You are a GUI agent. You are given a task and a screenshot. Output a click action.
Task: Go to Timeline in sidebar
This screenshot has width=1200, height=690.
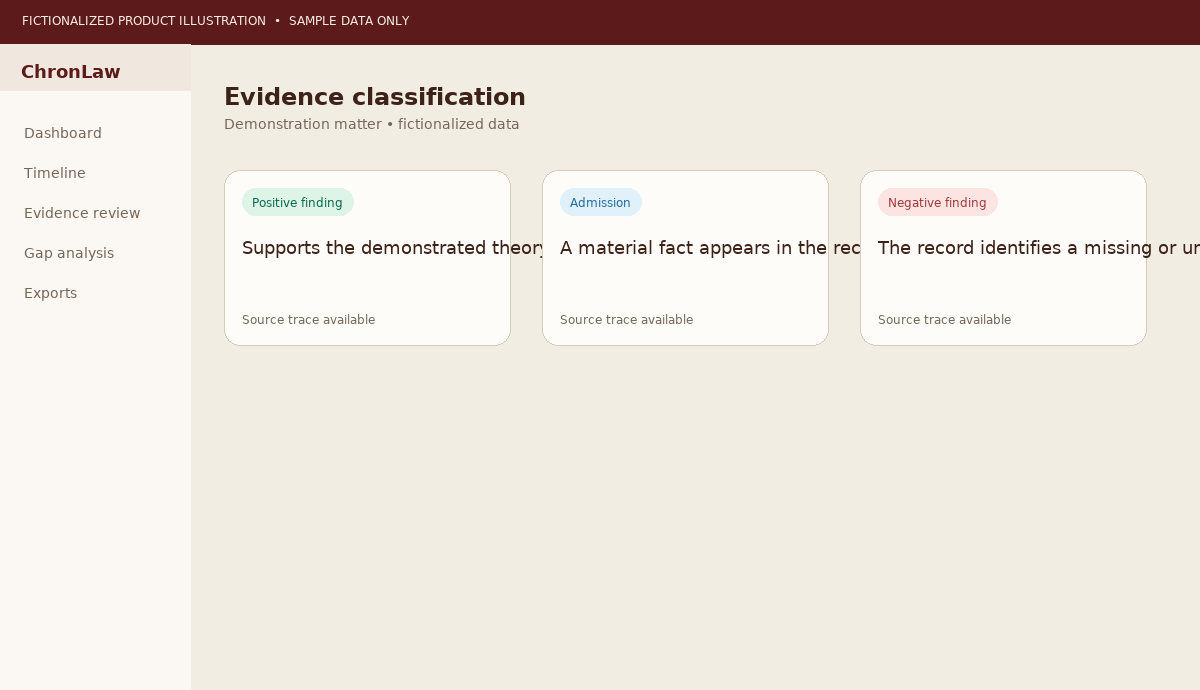coord(55,173)
